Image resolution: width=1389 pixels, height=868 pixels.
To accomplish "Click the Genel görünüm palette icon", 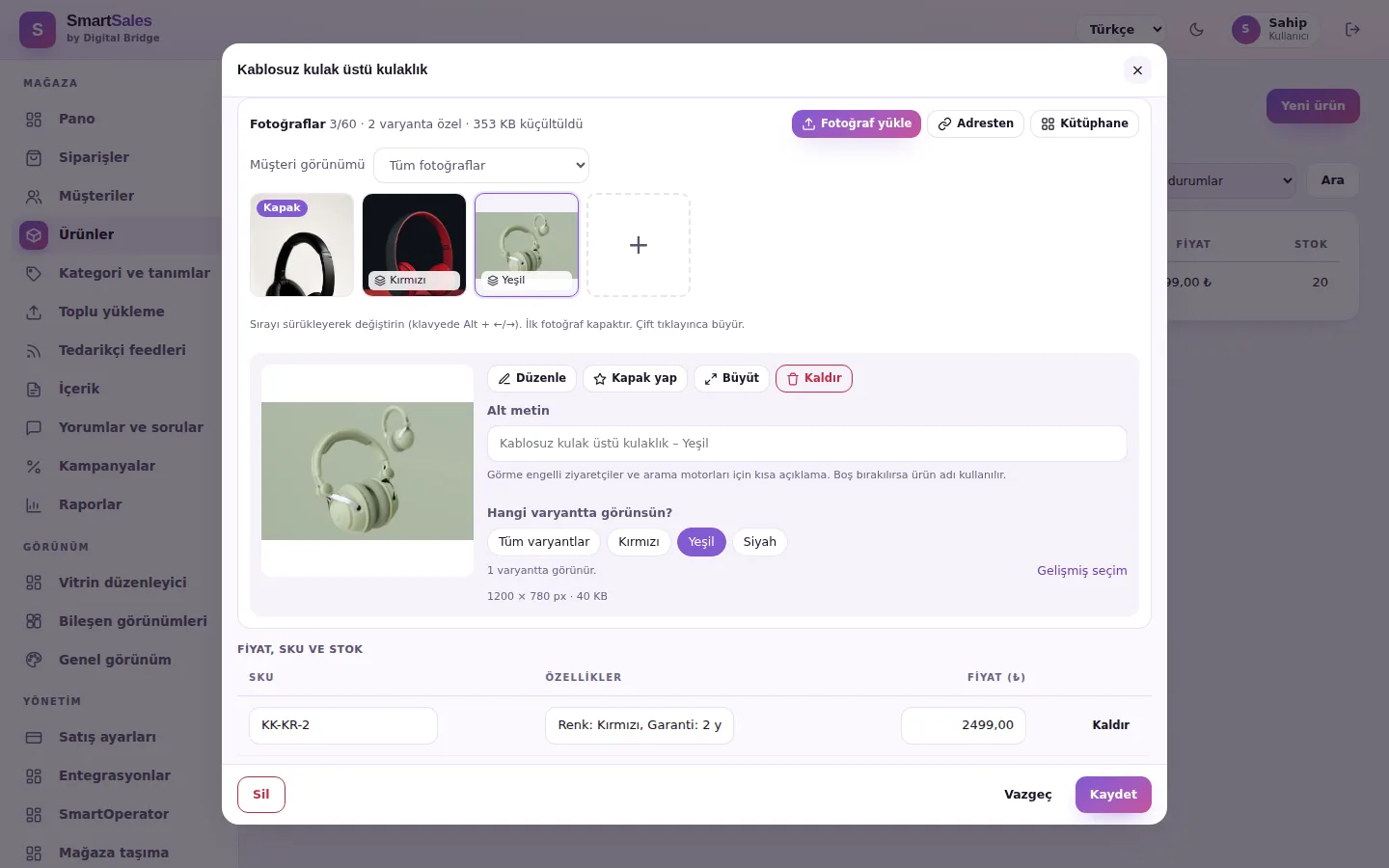I will (x=34, y=661).
